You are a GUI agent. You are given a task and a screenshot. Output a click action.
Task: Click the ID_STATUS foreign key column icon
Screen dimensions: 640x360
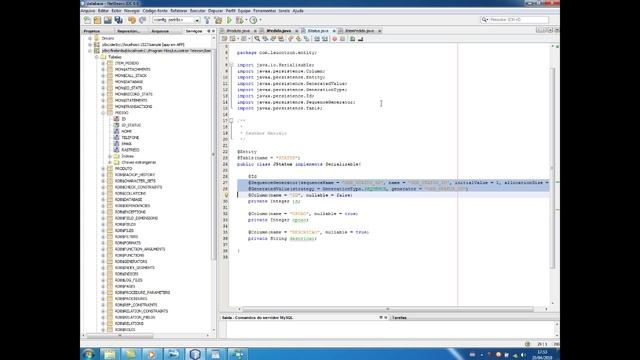(116, 125)
